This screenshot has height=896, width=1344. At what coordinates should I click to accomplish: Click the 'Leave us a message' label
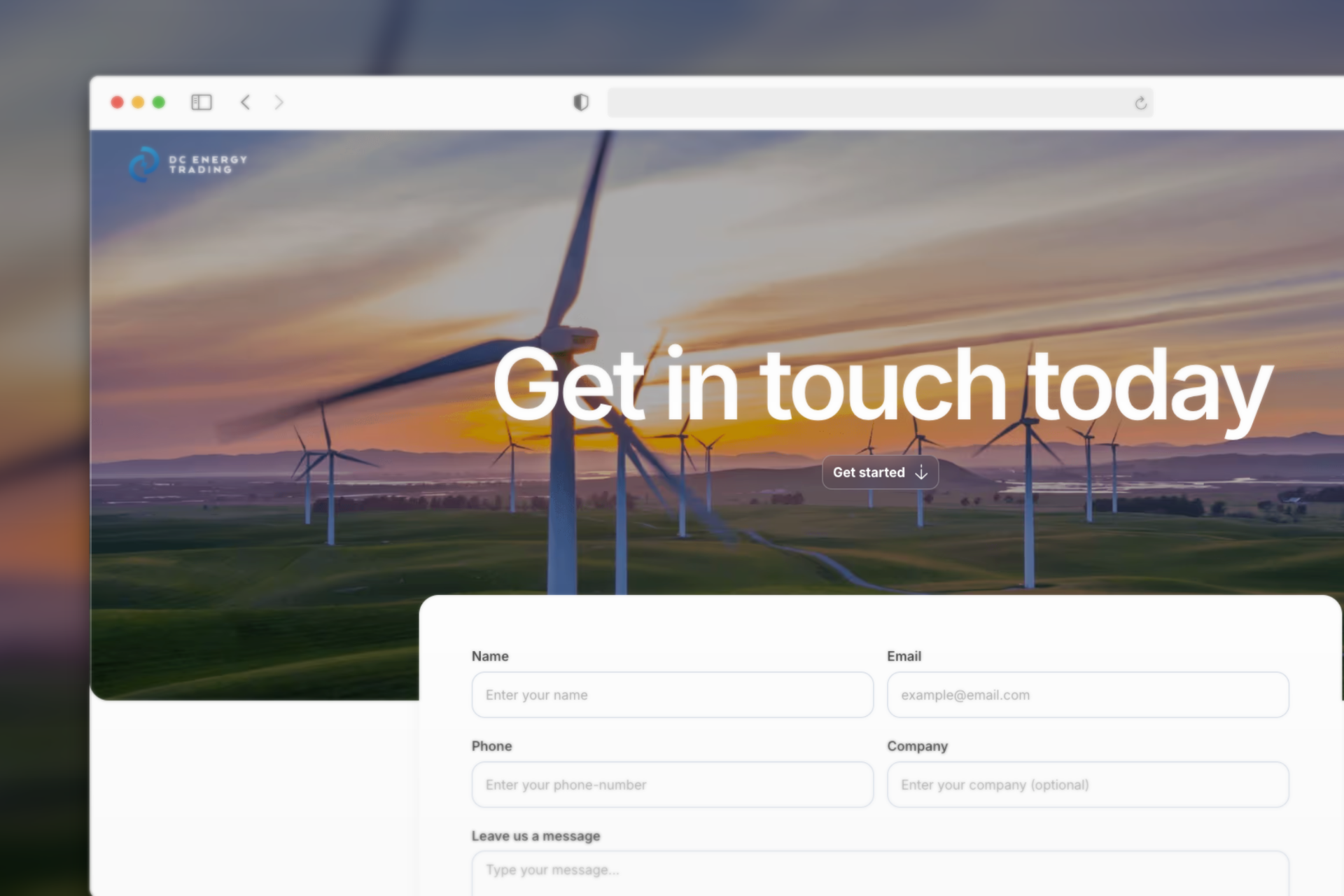(x=535, y=836)
